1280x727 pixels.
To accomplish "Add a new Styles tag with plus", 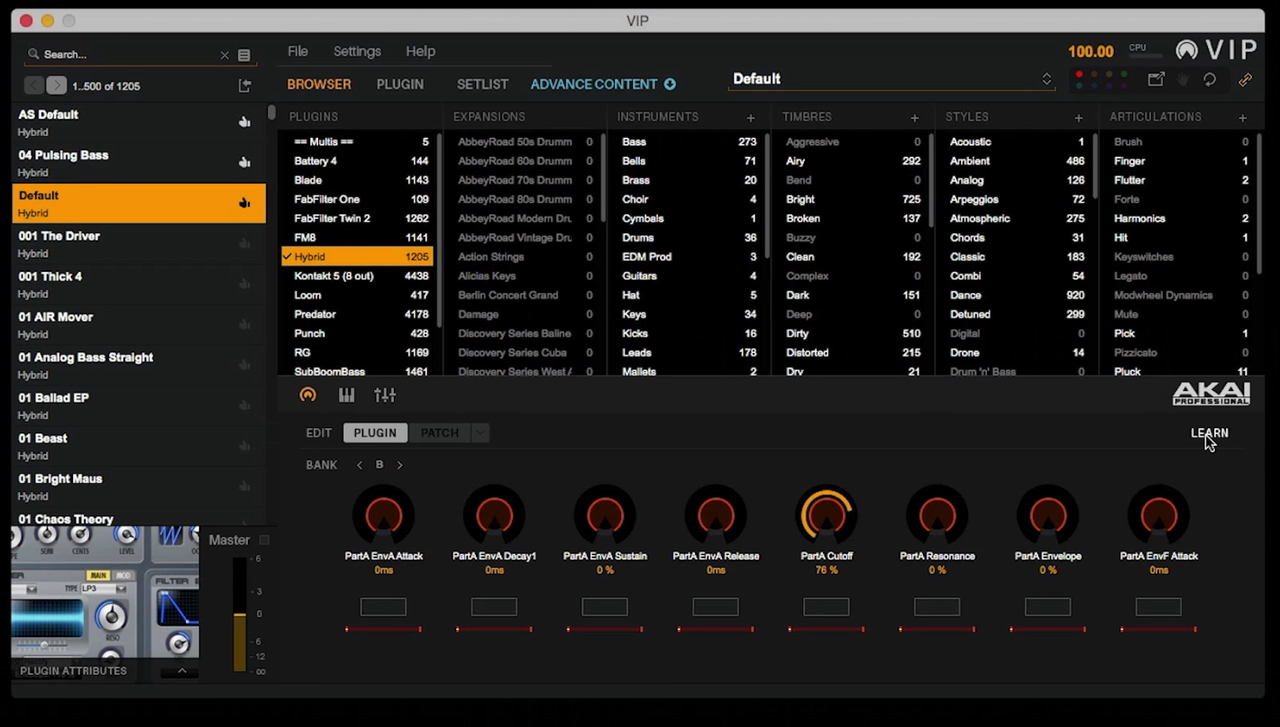I will [1078, 118].
